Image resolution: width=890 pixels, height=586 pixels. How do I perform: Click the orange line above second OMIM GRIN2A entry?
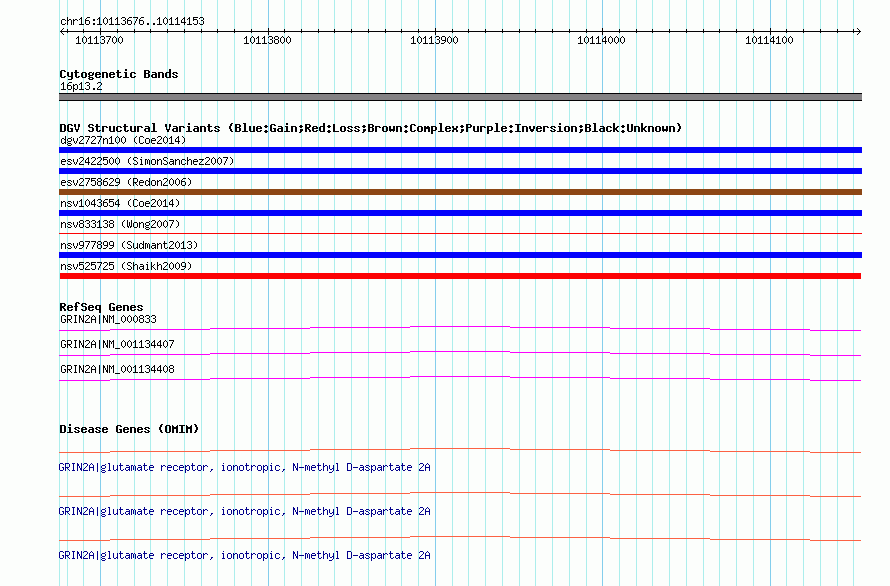pos(460,495)
